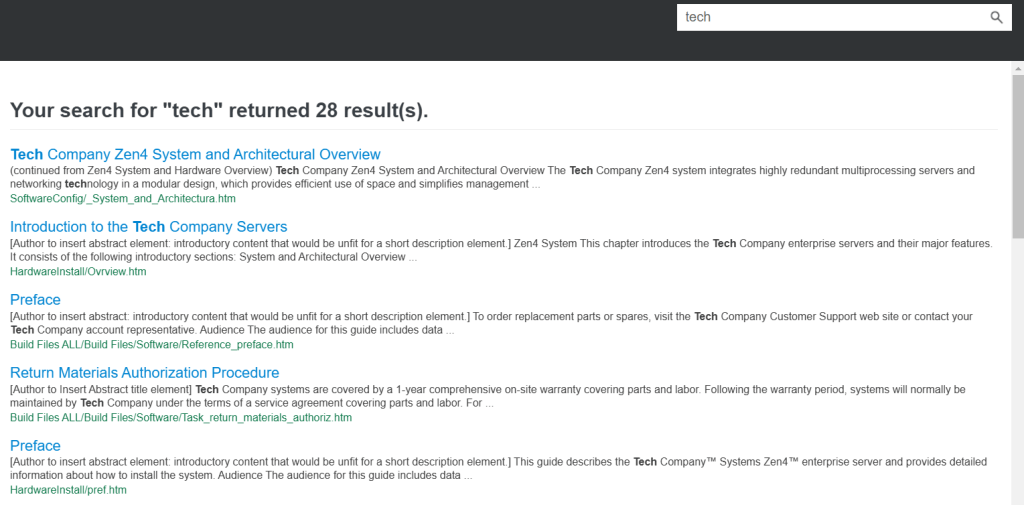The height and width of the screenshot is (505, 1024).
Task: Click the Task_return_materials_authoriz.htm path
Action: point(181,417)
